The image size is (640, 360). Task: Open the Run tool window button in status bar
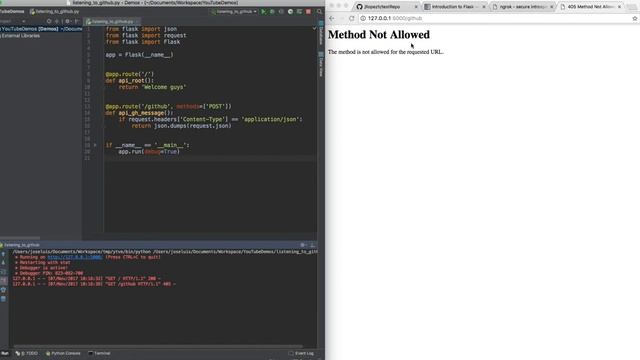click(4, 353)
